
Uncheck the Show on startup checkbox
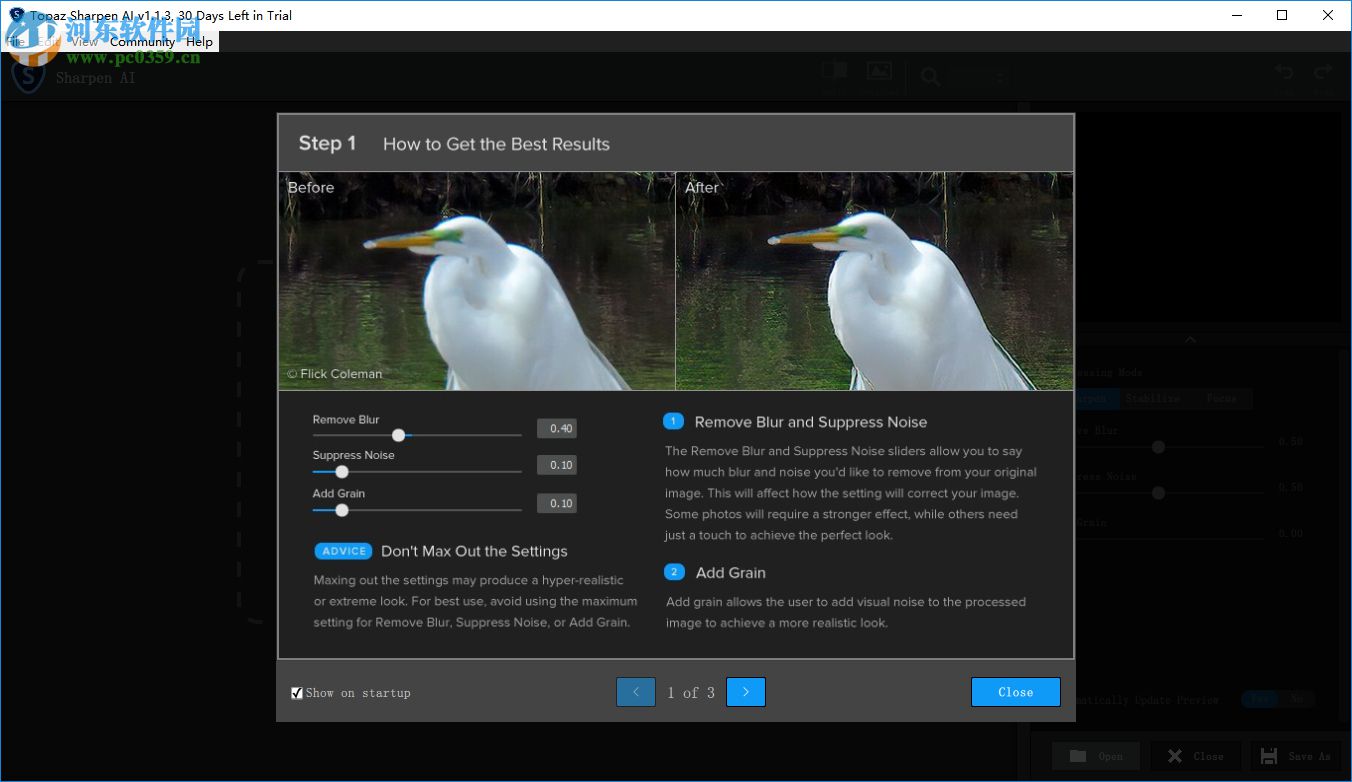click(297, 693)
